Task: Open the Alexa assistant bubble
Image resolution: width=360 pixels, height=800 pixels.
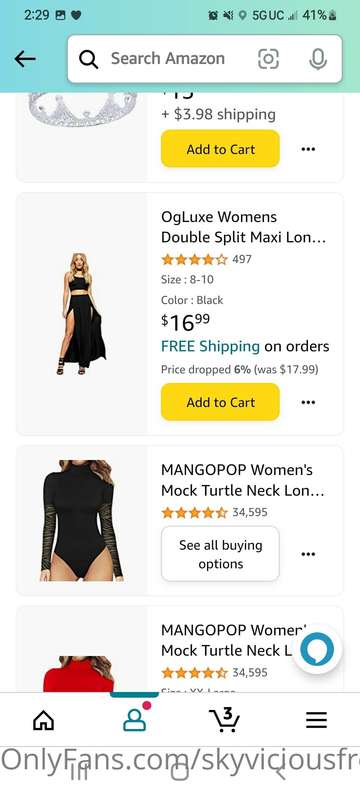Action: tap(317, 649)
